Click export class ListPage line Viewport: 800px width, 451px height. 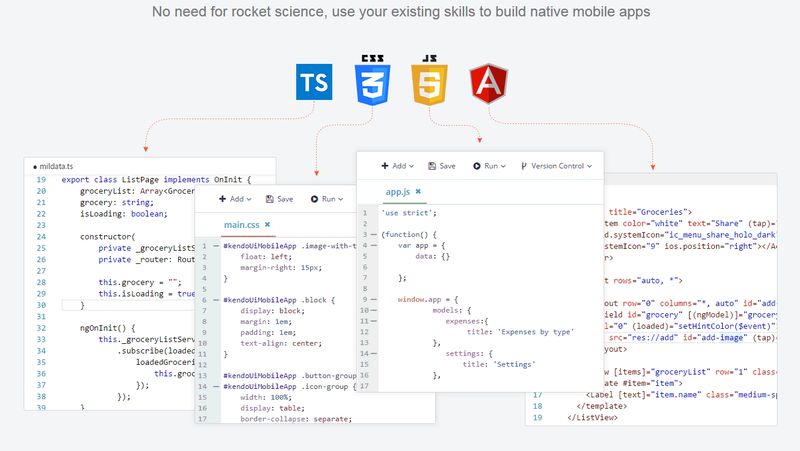(x=156, y=180)
